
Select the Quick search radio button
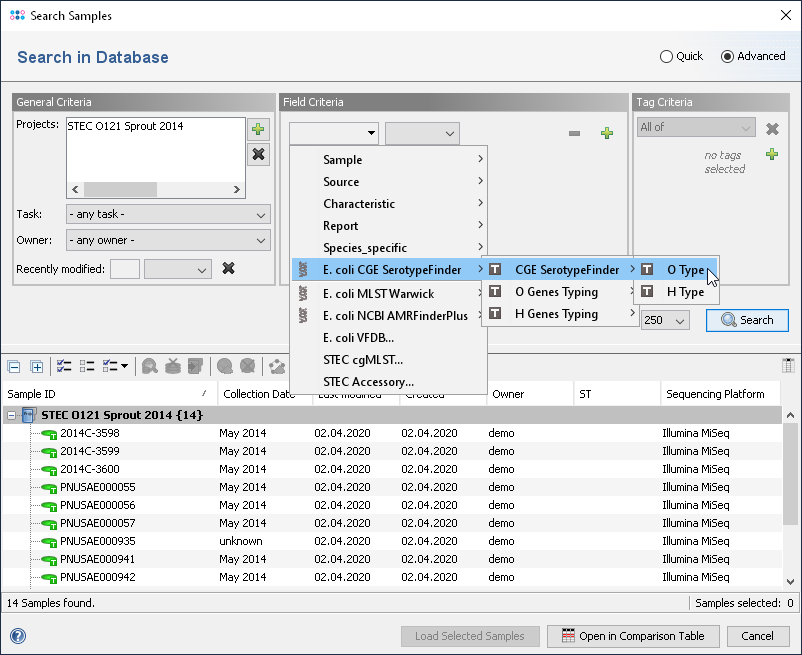pos(667,57)
